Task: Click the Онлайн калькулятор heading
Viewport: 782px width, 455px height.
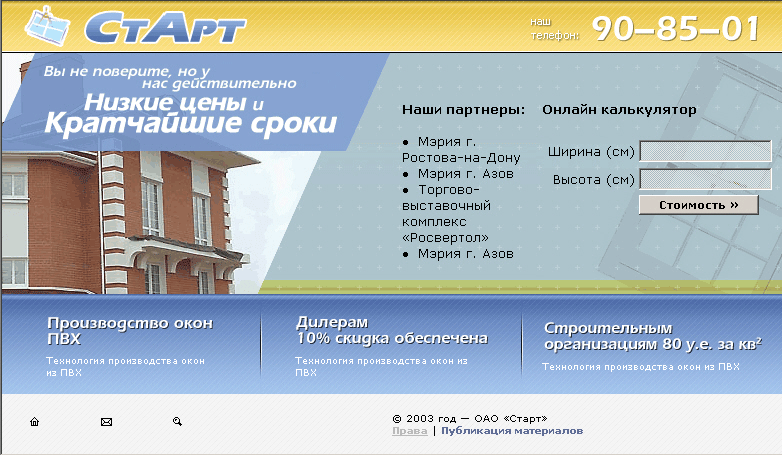Action: point(619,110)
